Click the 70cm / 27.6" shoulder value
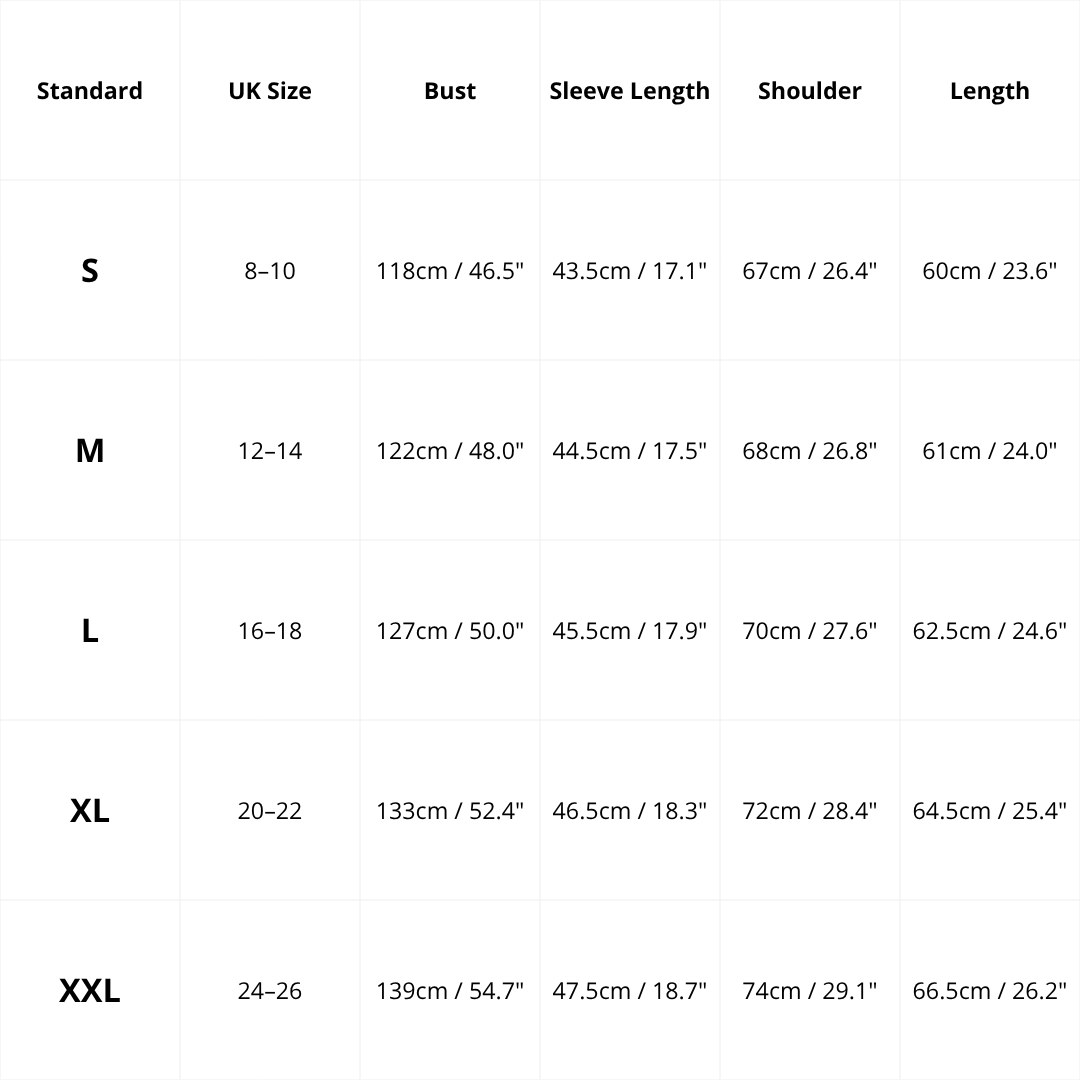 click(x=810, y=631)
